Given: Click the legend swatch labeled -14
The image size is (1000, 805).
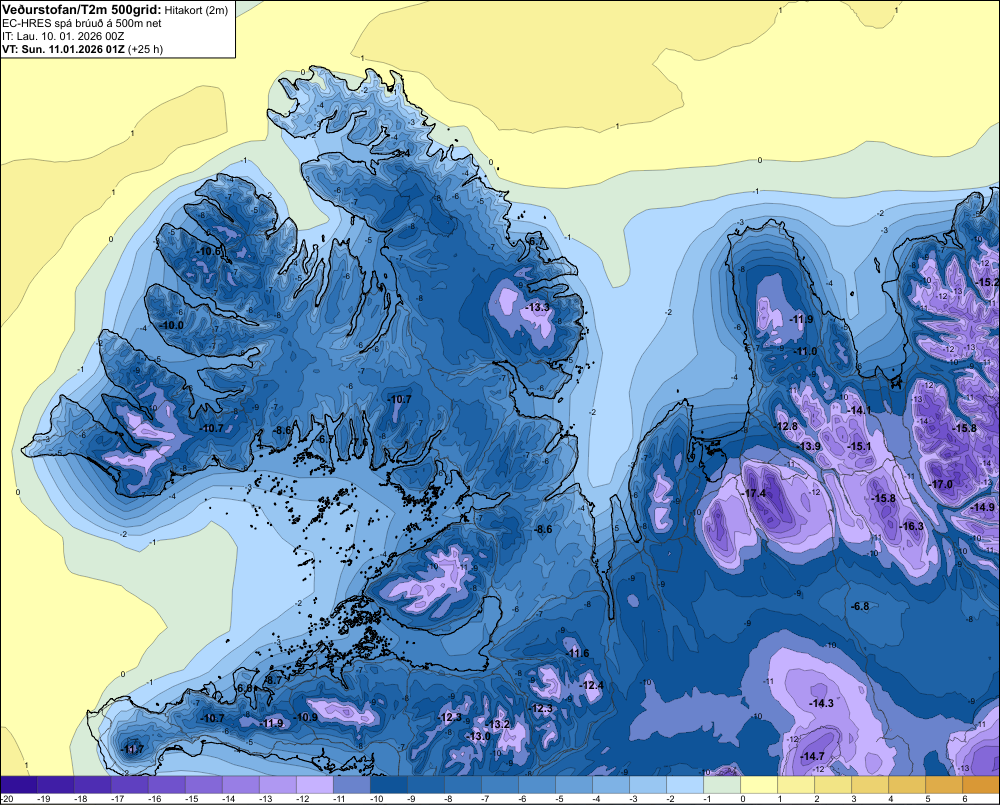Looking at the screenshot, I should point(240,785).
